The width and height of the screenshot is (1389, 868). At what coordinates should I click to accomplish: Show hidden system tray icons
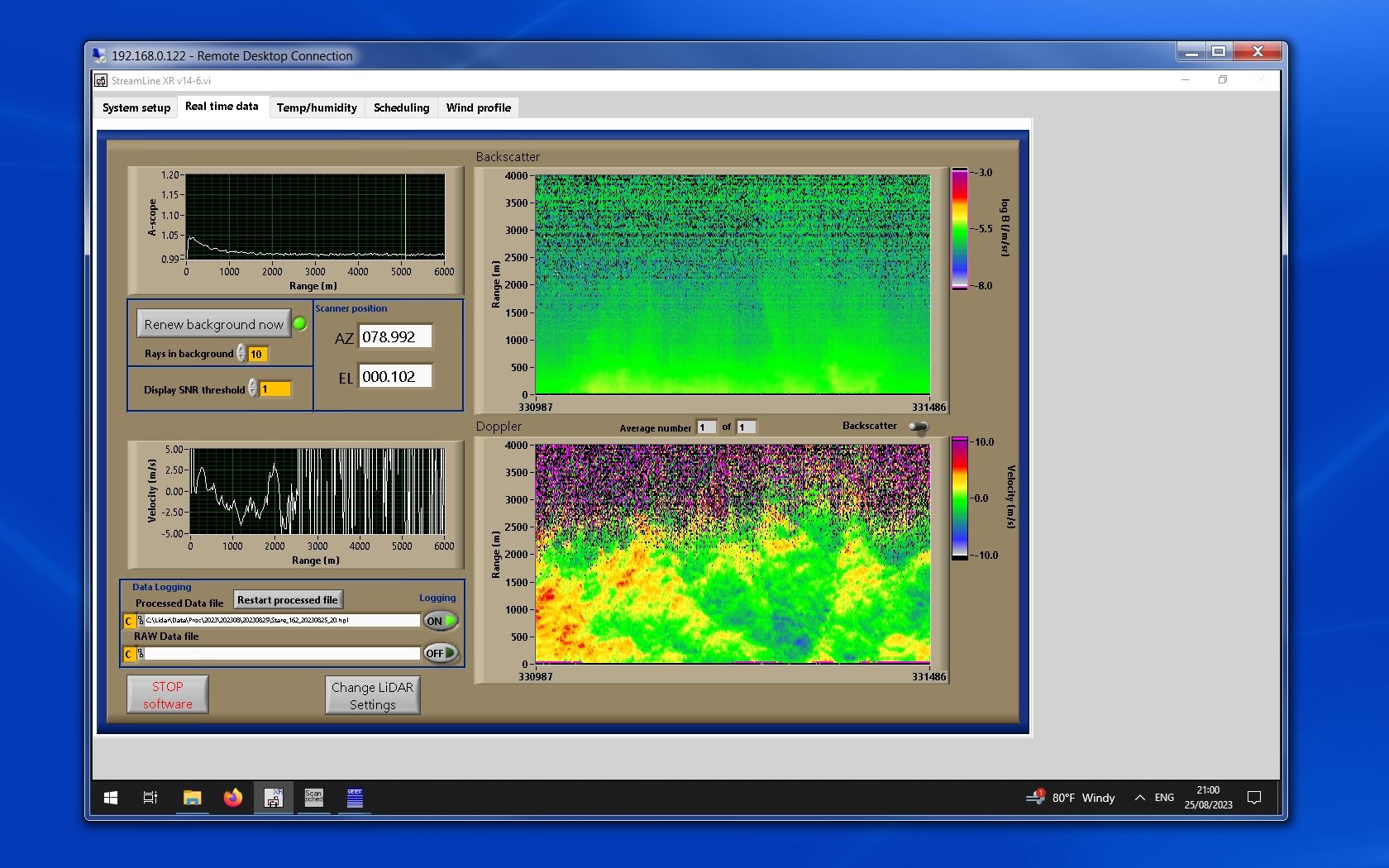[x=1139, y=798]
